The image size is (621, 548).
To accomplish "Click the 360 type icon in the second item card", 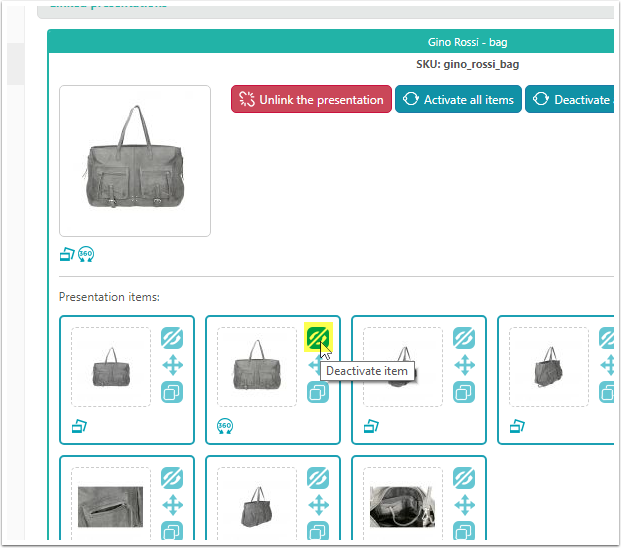I will click(x=225, y=426).
